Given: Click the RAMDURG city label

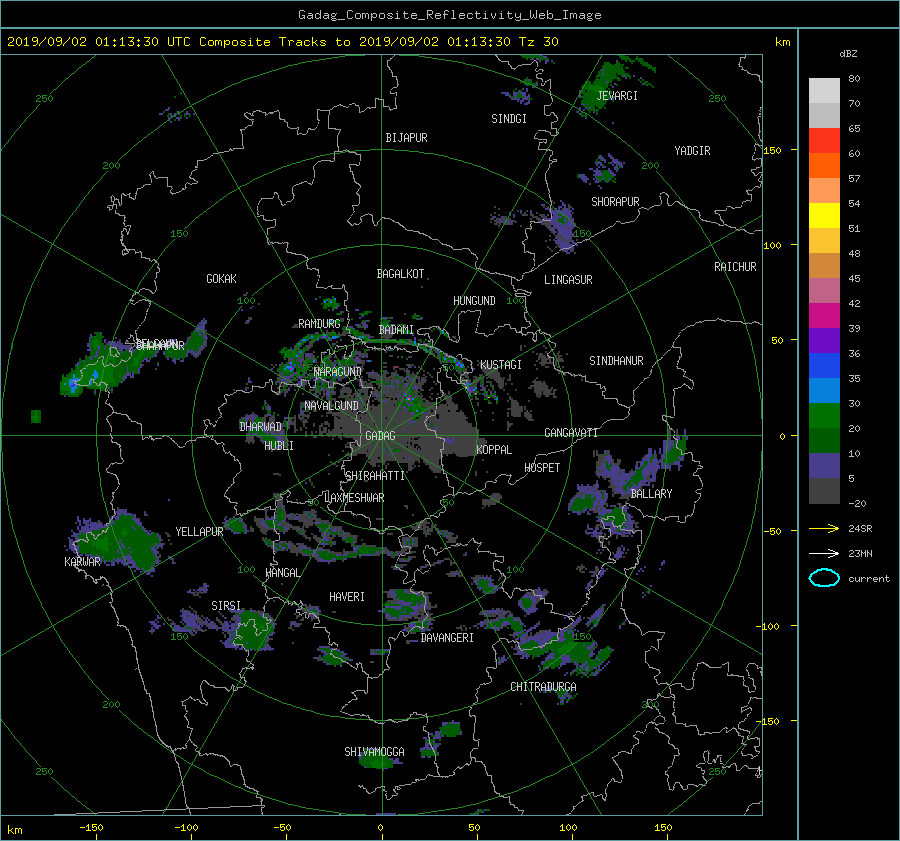Looking at the screenshot, I should (x=319, y=324).
